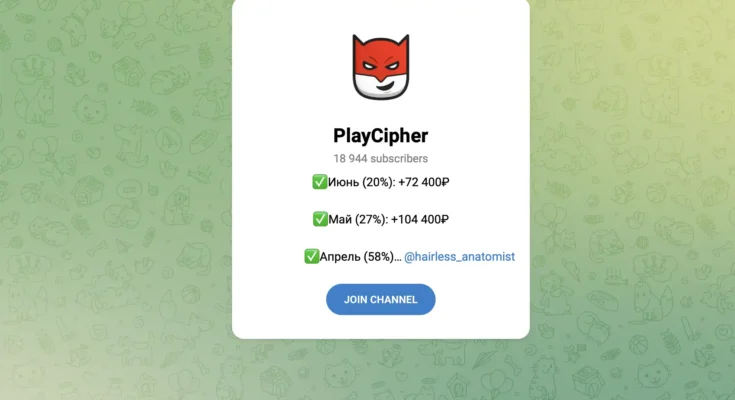Click the +104 400₽ amount
The image size is (735, 400).
(420, 219)
